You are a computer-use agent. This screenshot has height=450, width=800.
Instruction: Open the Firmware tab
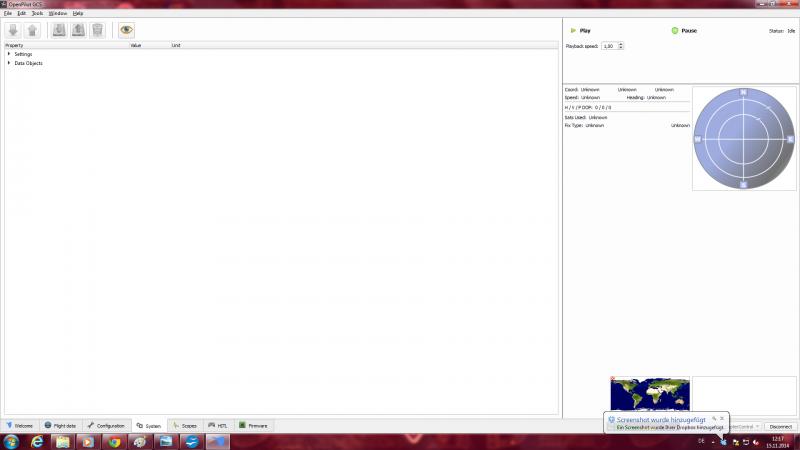(254, 426)
